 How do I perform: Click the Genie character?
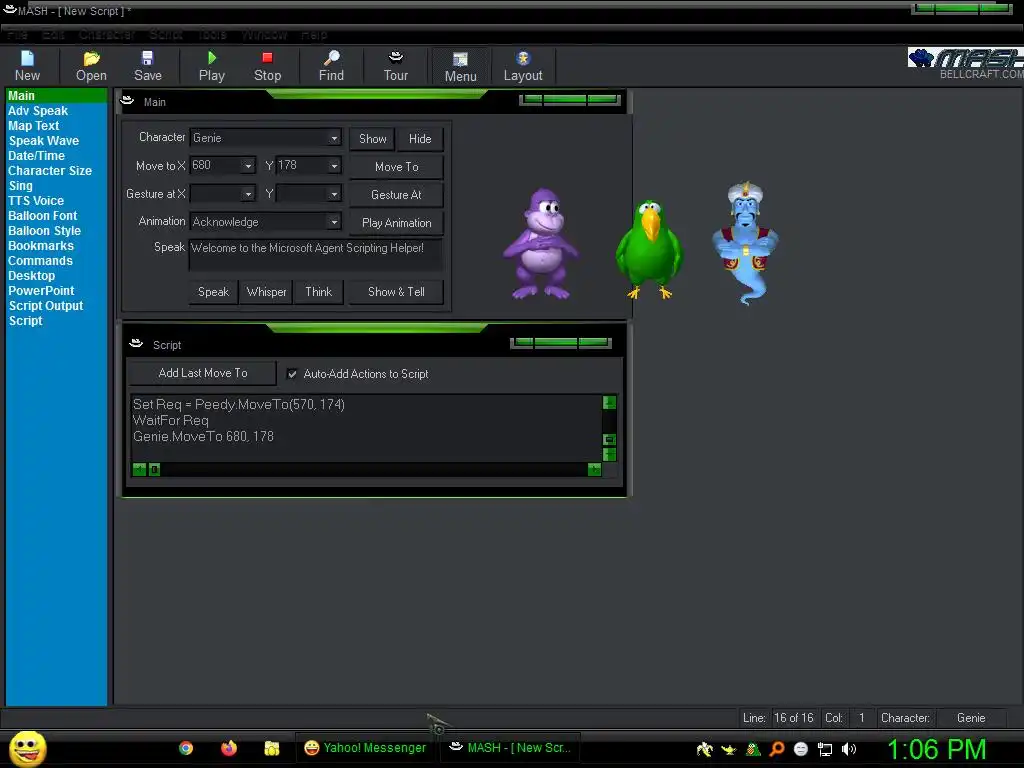[745, 242]
